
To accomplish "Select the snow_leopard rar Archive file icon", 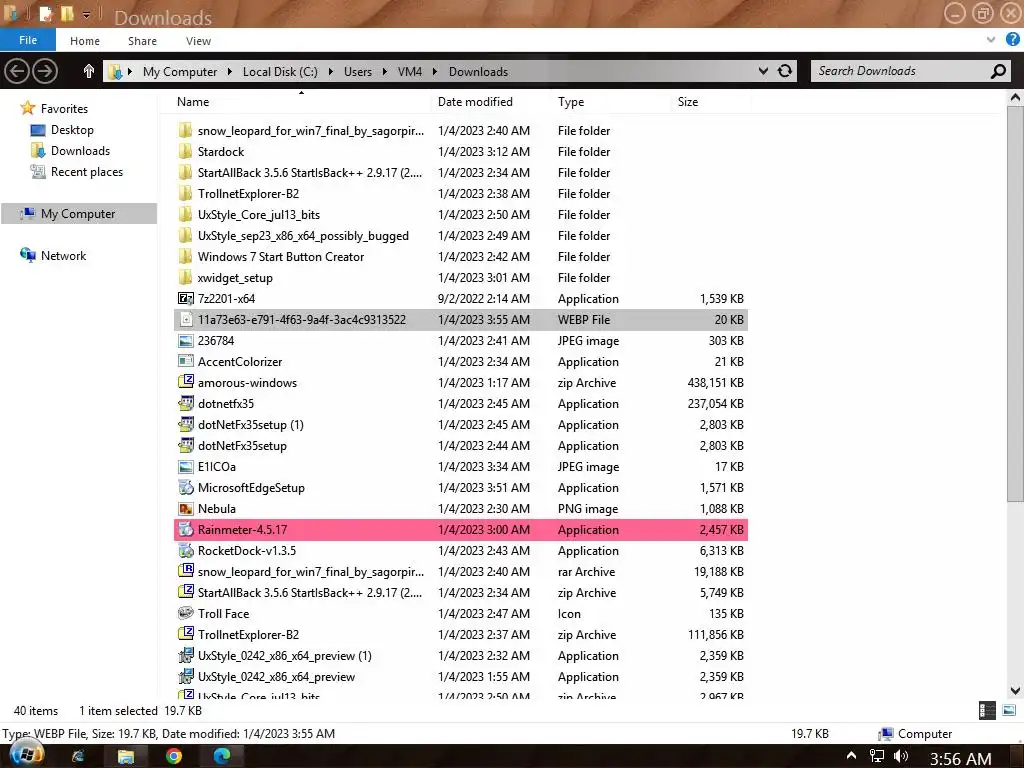I will click(x=185, y=571).
